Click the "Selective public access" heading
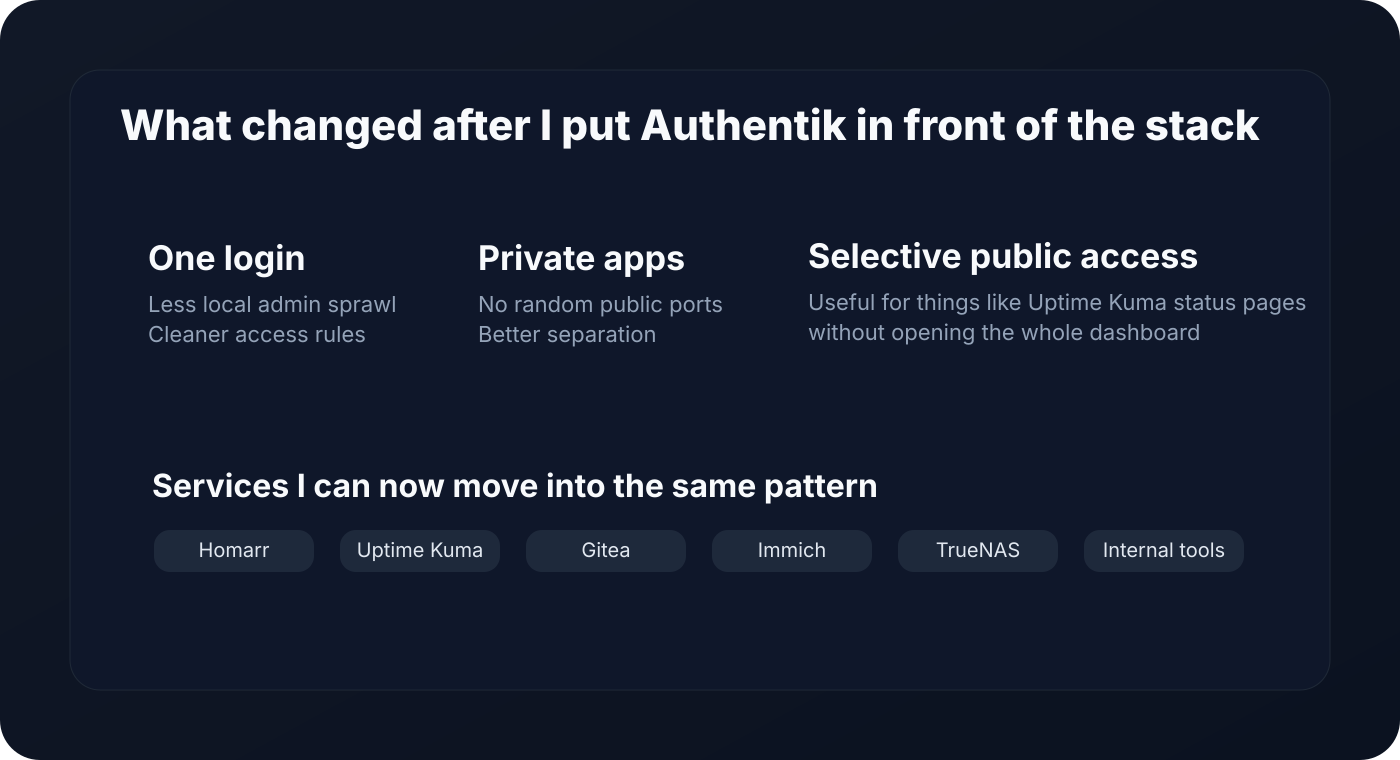This screenshot has height=760, width=1400. tap(1002, 256)
